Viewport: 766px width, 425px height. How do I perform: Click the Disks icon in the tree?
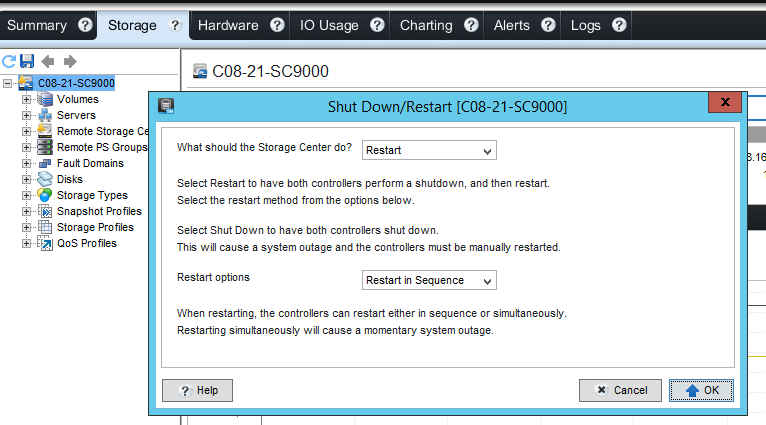point(45,179)
